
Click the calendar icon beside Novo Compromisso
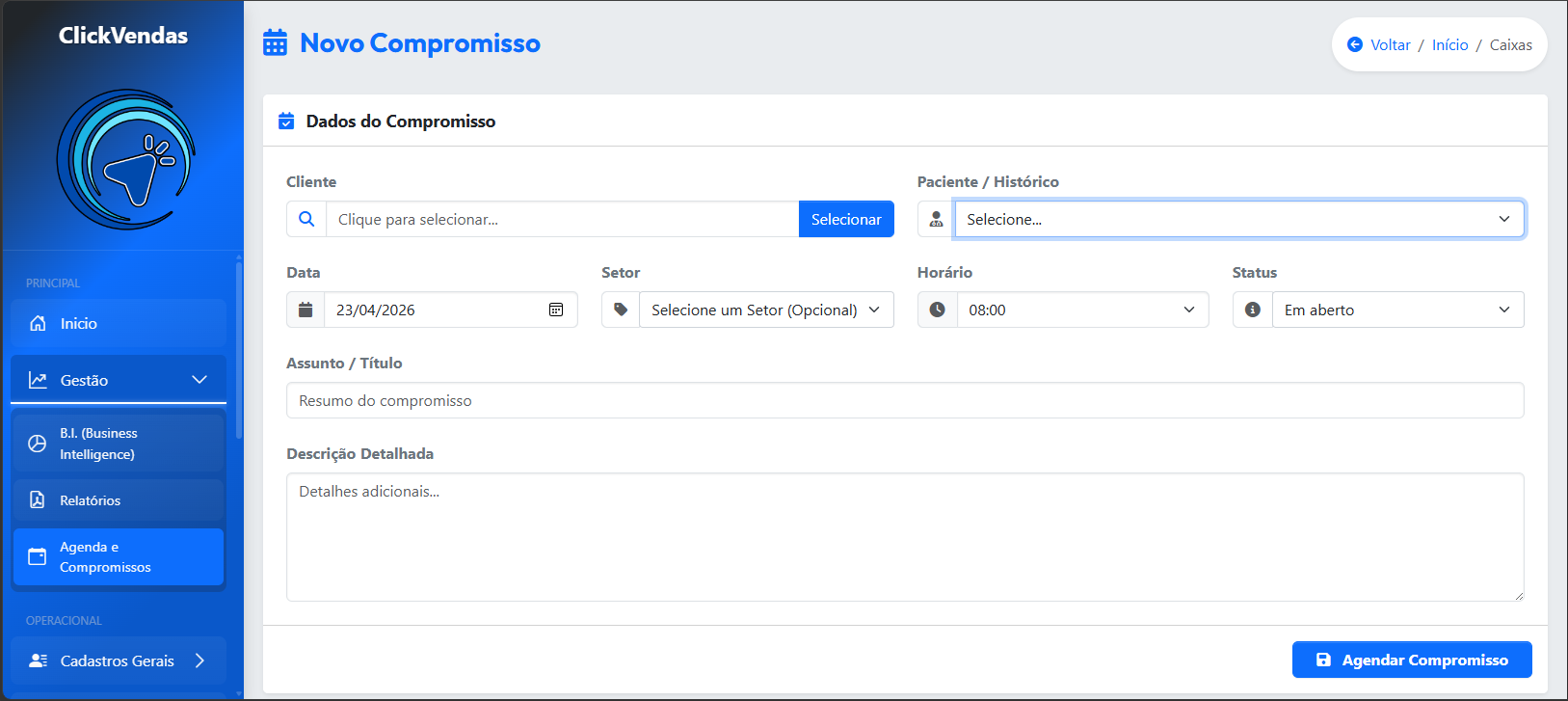pyautogui.click(x=276, y=43)
